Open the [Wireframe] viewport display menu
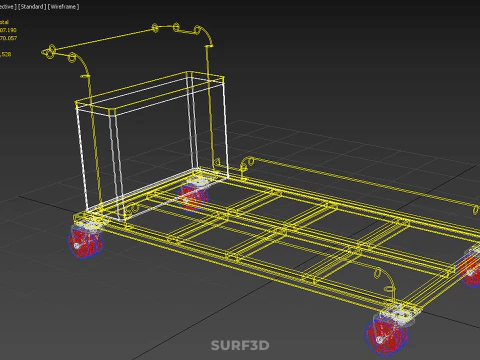This screenshot has width=480, height=360. point(63,7)
